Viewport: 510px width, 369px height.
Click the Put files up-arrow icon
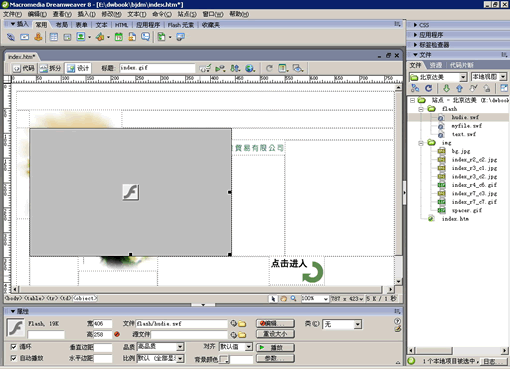click(459, 88)
